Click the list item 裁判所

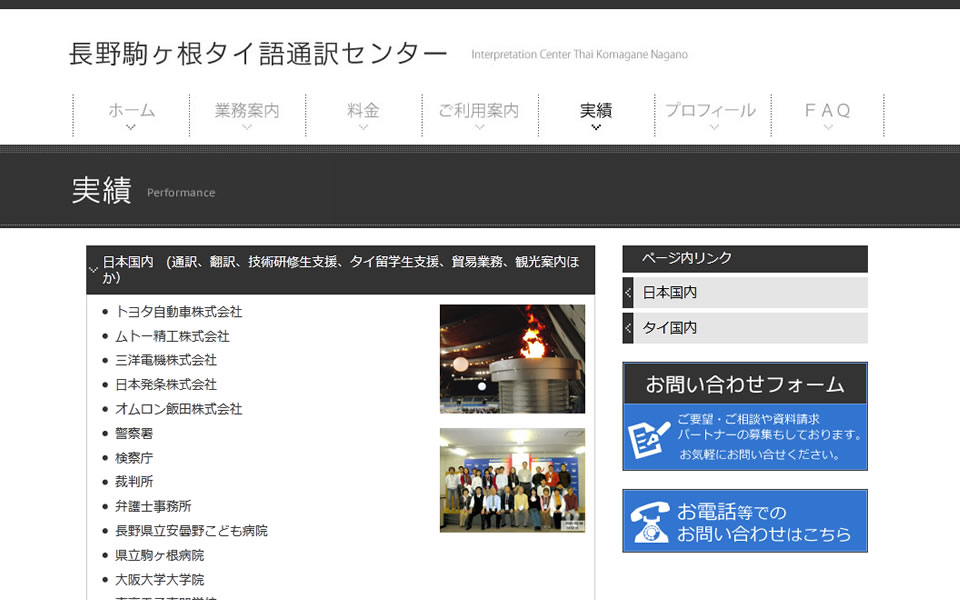coord(134,482)
